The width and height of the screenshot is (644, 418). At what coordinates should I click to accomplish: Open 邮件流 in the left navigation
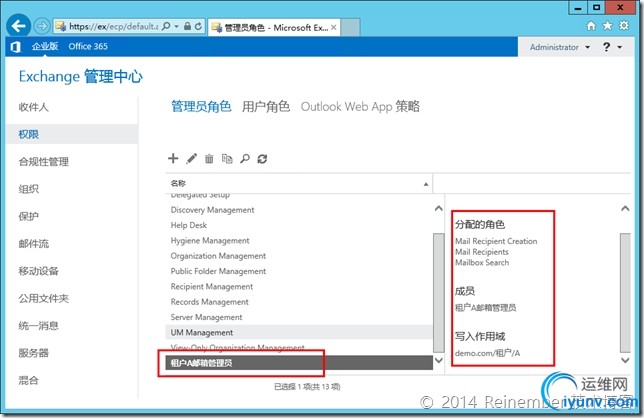pyautogui.click(x=33, y=243)
